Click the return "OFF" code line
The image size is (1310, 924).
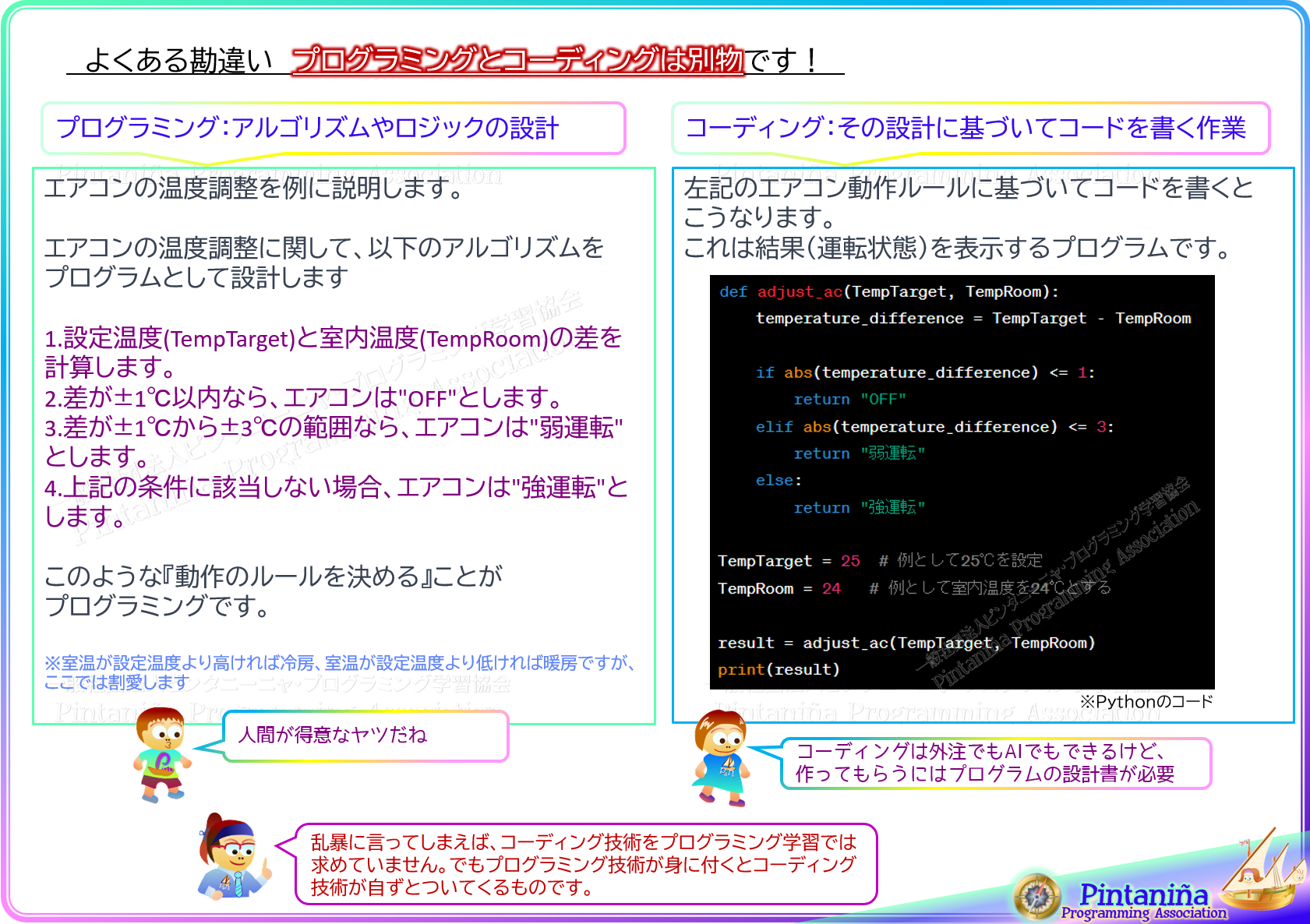coord(849,399)
